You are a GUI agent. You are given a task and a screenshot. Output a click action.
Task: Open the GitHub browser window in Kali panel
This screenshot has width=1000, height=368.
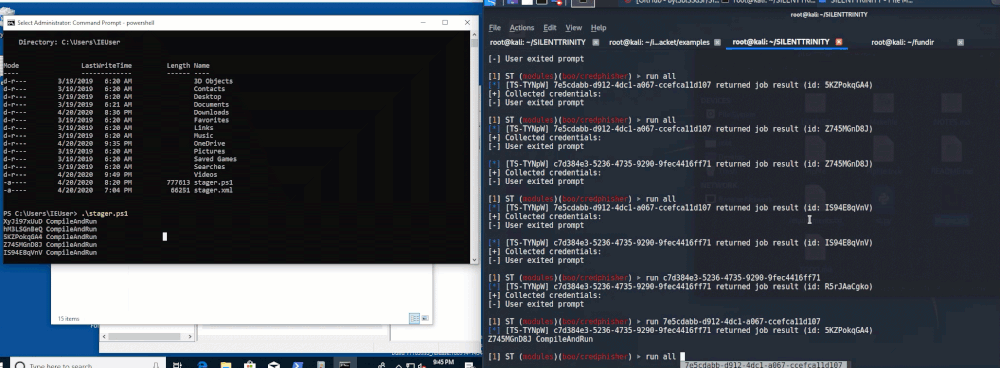pyautogui.click(x=671, y=3)
